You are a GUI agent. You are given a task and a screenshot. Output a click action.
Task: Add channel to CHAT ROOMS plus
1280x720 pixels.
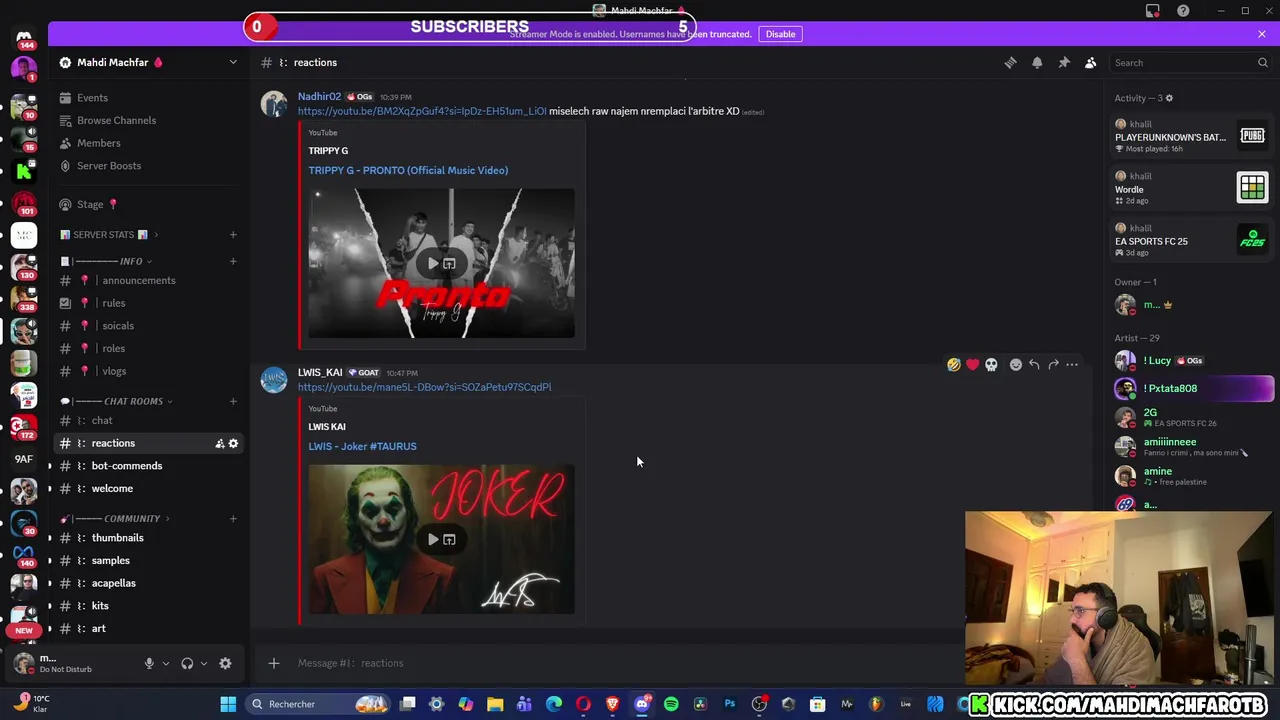[x=233, y=401]
